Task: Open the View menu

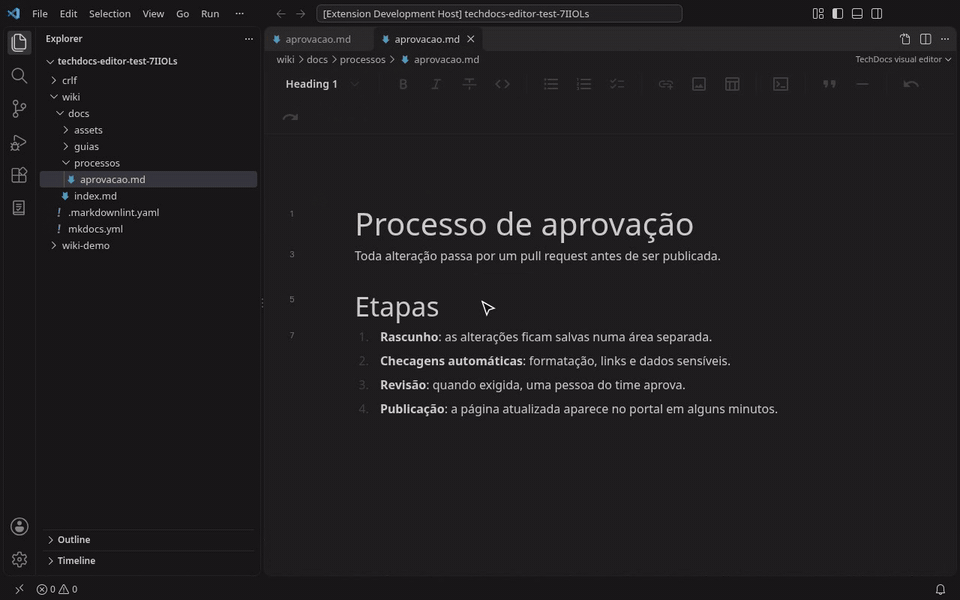Action: point(153,13)
